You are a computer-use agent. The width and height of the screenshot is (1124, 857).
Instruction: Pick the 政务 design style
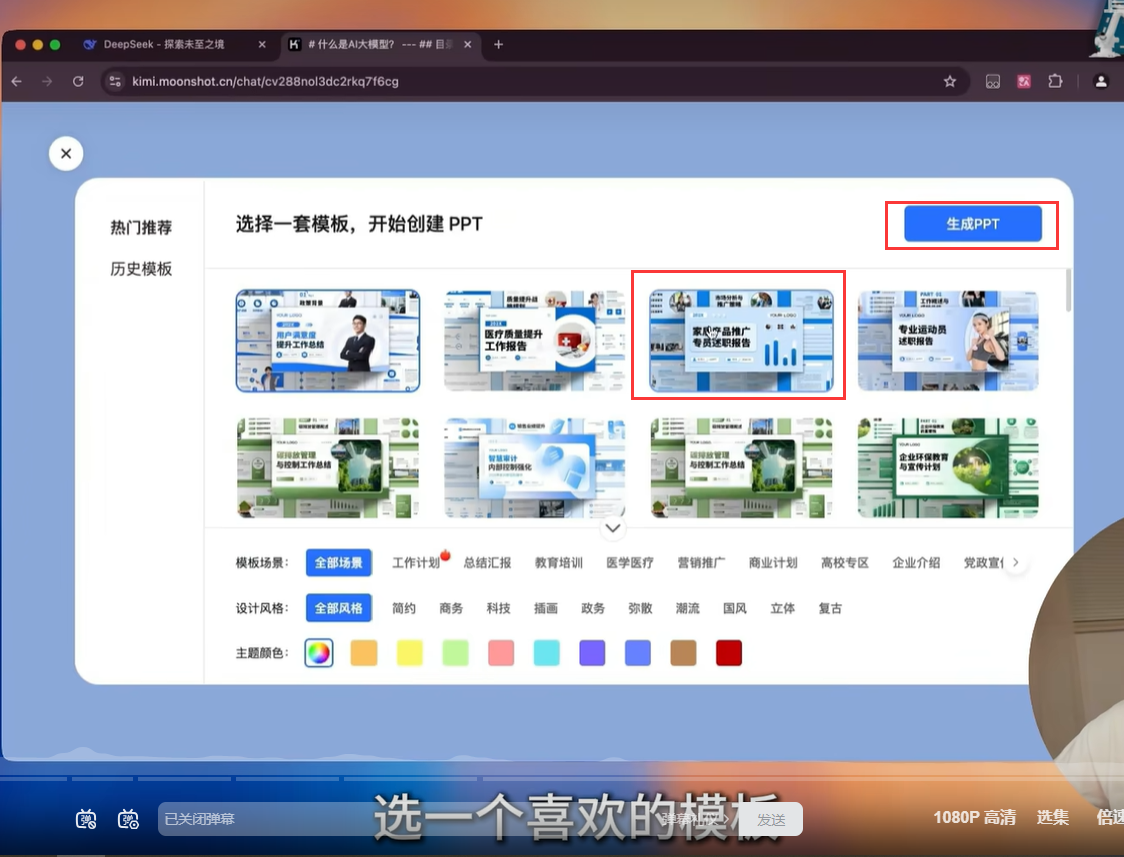pyautogui.click(x=593, y=608)
